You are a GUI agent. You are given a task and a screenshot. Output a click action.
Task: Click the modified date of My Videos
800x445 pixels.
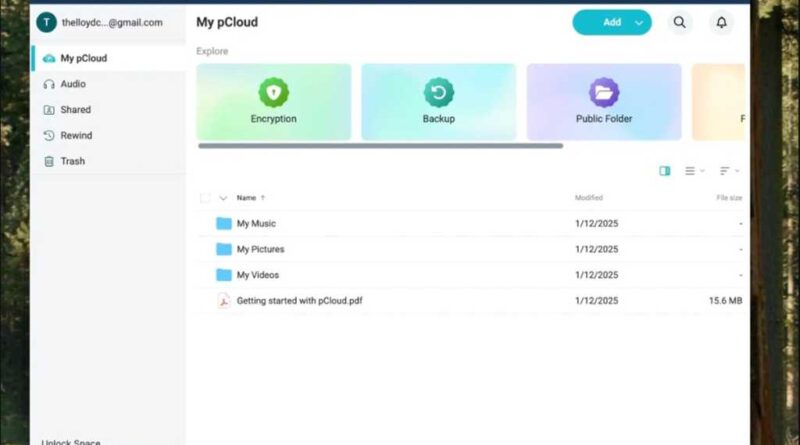(x=596, y=275)
